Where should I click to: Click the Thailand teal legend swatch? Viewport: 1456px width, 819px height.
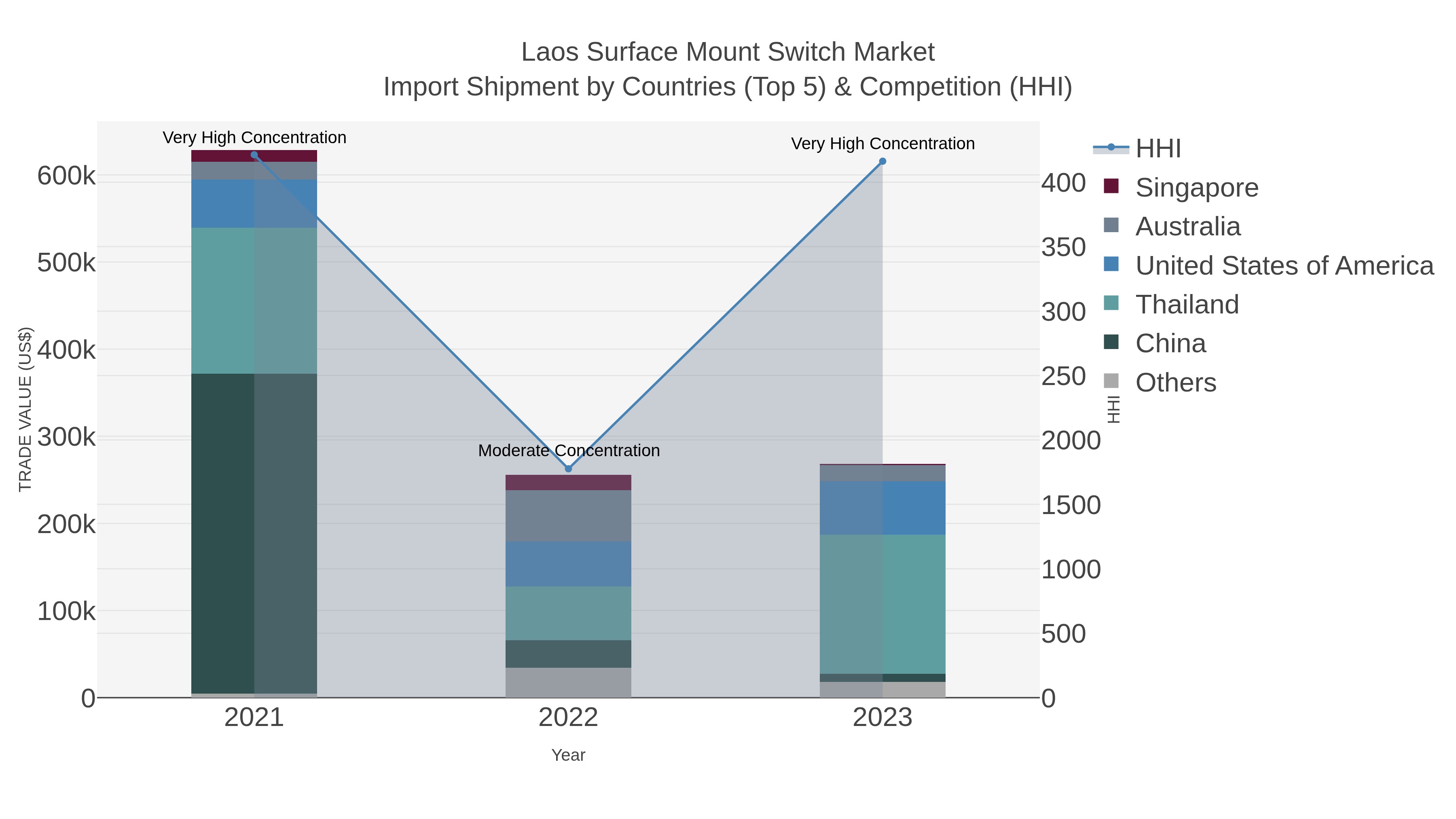click(1111, 303)
